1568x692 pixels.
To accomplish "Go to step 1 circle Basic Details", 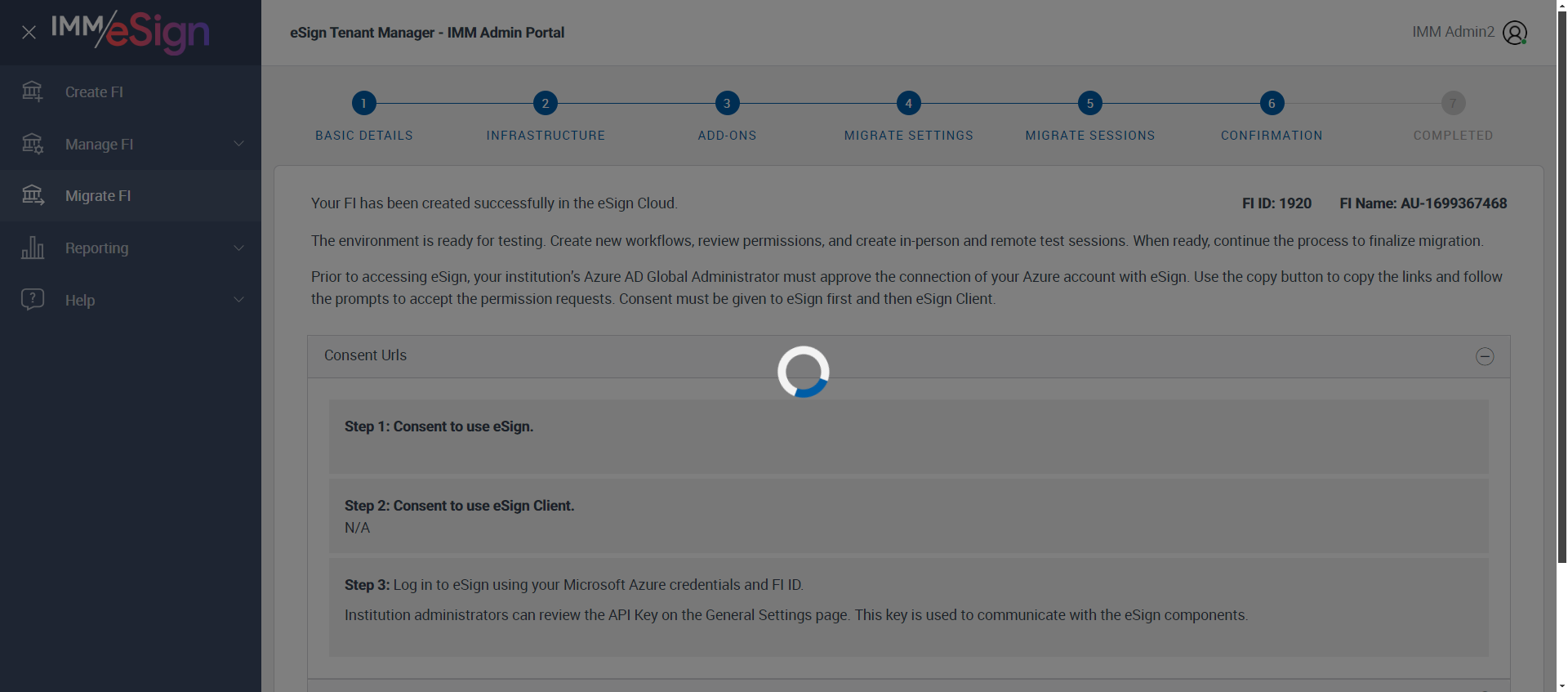I will [364, 103].
